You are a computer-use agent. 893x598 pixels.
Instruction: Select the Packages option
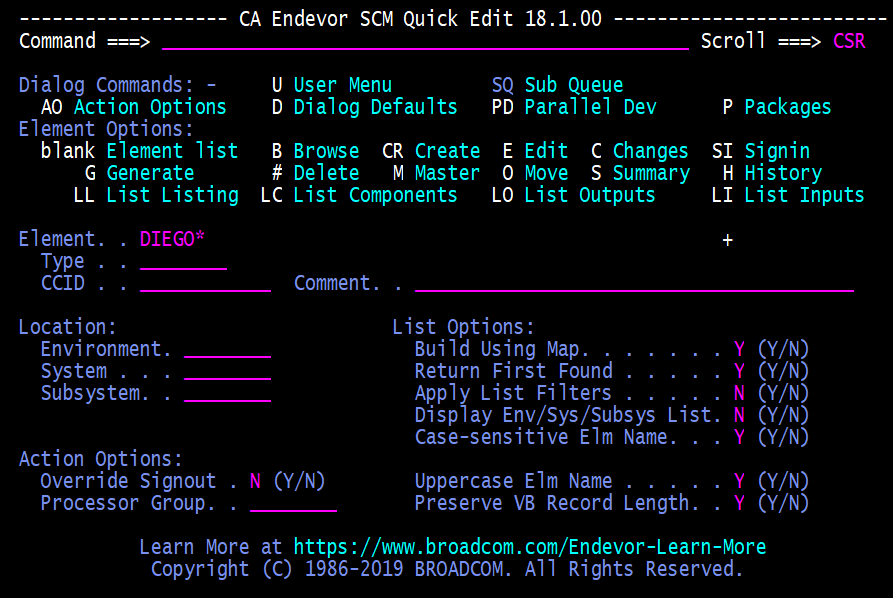[x=787, y=107]
